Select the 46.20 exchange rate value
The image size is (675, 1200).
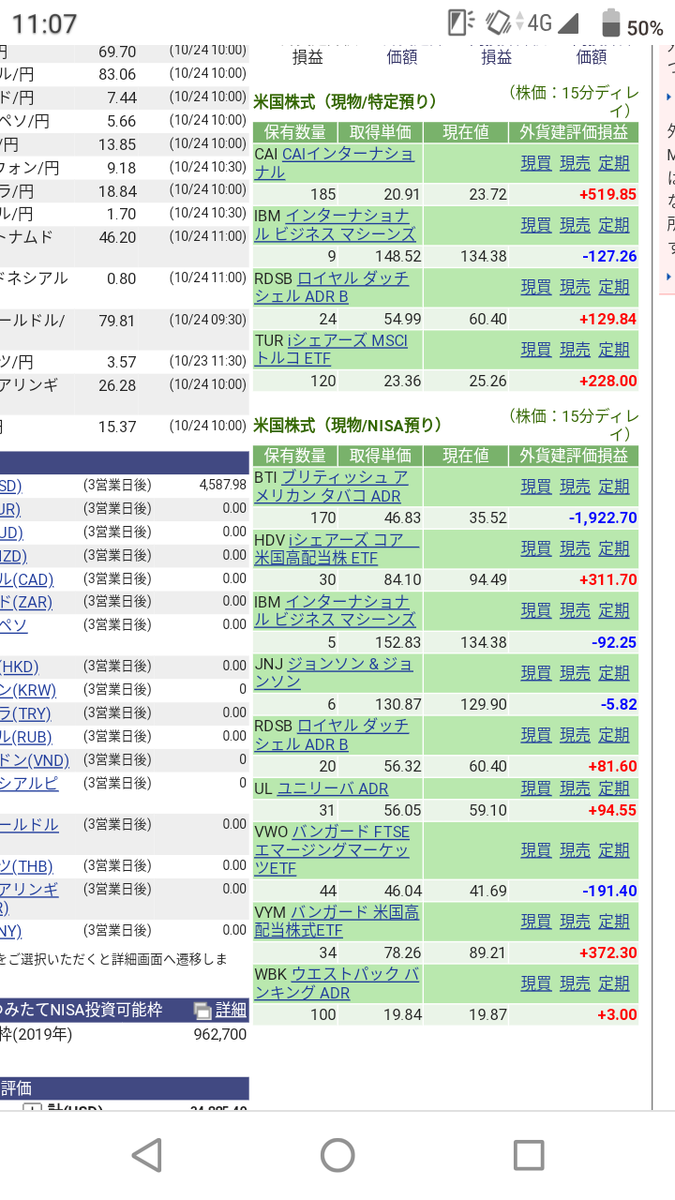115,237
